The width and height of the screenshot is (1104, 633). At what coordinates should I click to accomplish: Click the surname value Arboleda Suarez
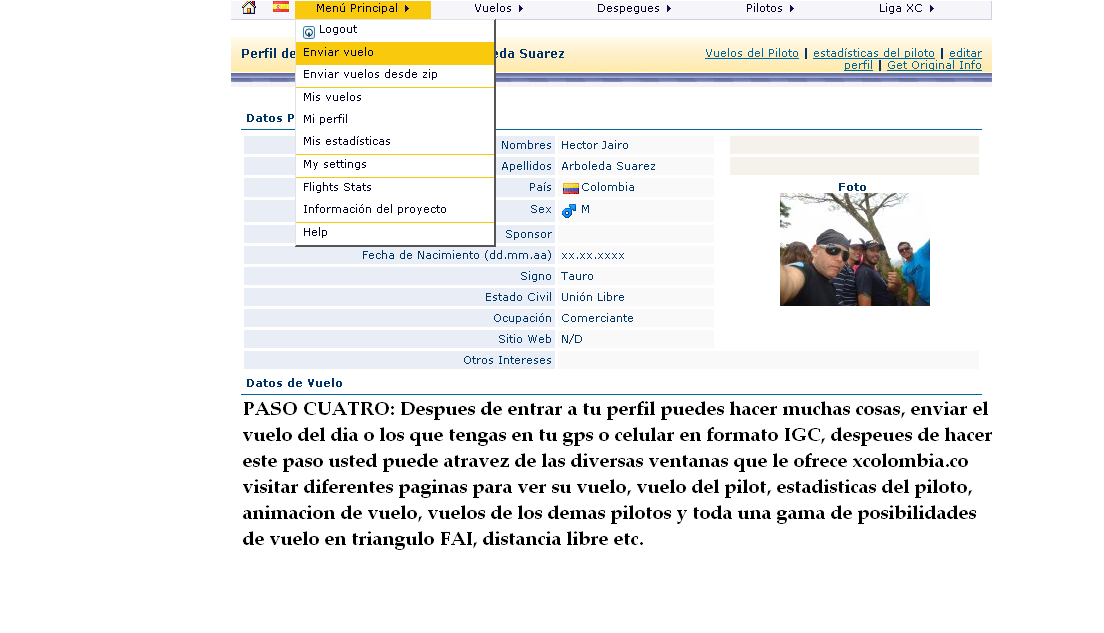(608, 167)
